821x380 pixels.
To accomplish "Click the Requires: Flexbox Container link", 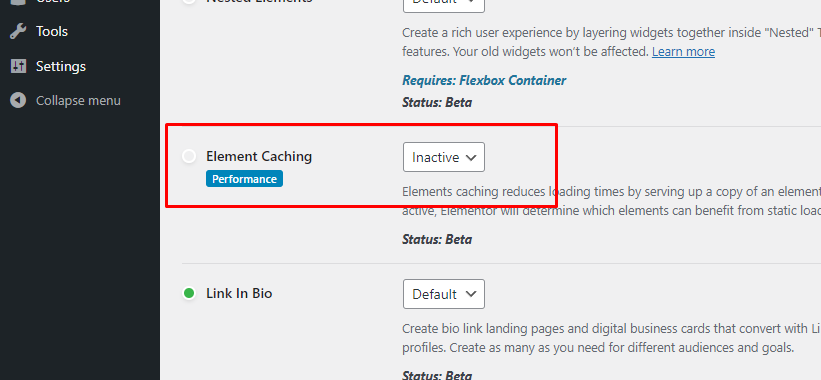I will click(x=484, y=81).
